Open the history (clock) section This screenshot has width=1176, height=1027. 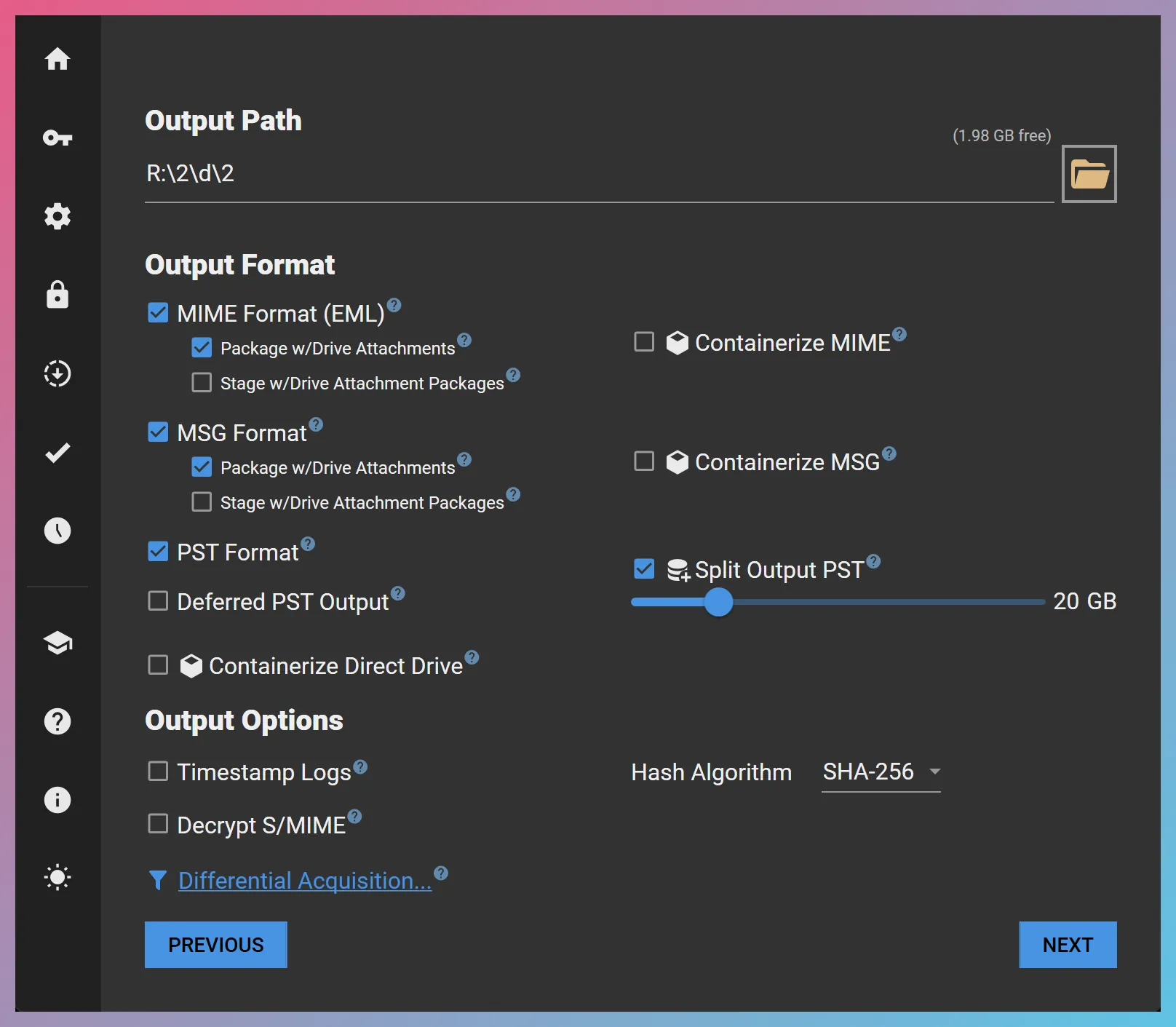coord(57,531)
